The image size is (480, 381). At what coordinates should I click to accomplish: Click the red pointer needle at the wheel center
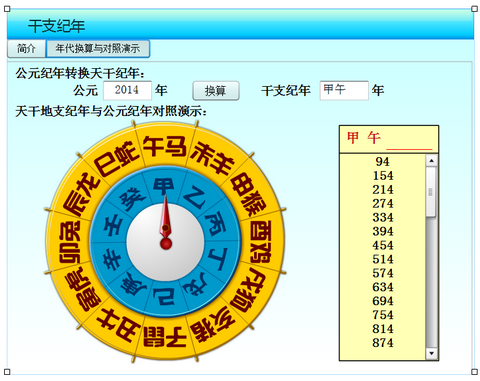[166, 222]
